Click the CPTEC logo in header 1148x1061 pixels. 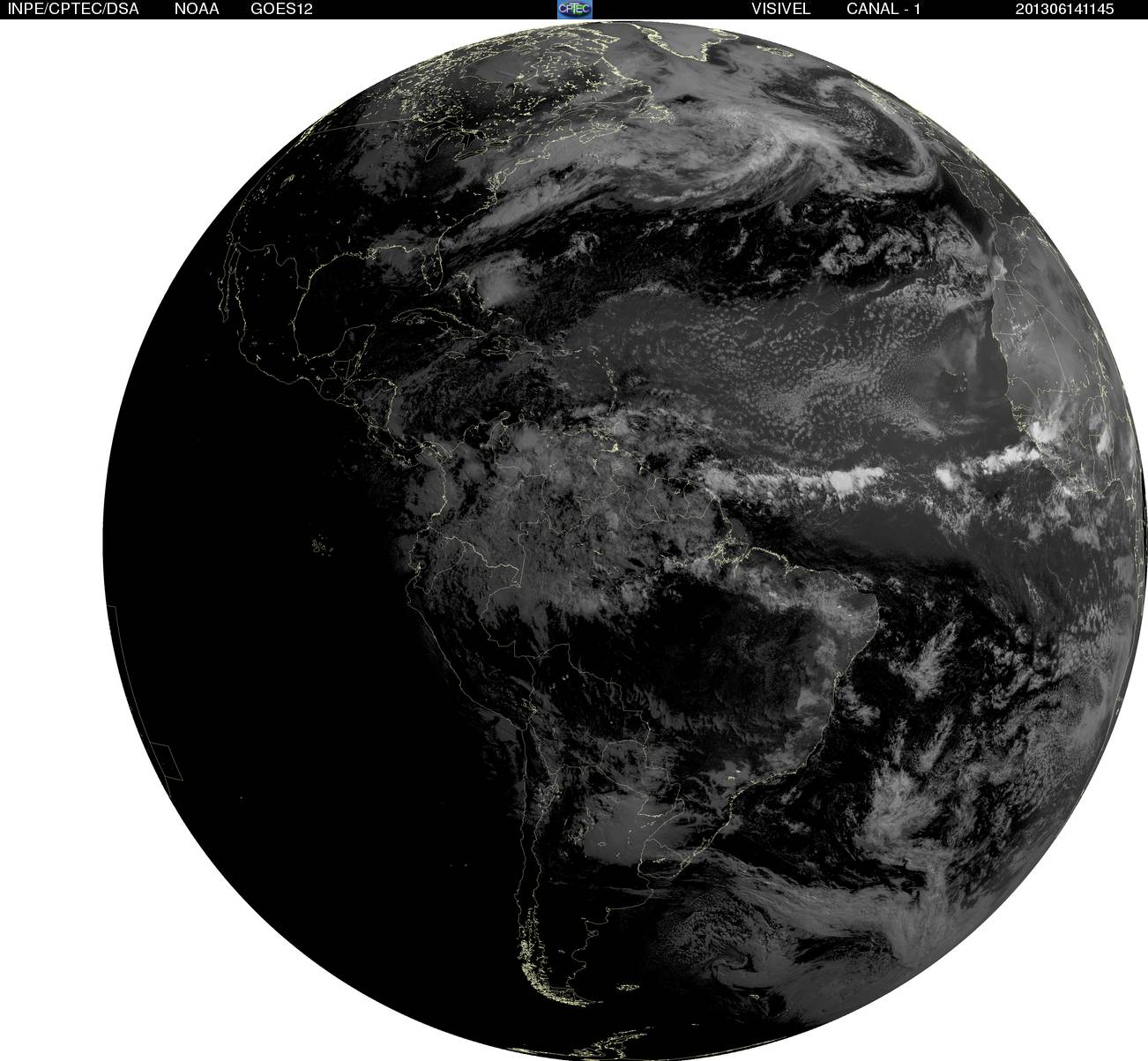pos(575,9)
